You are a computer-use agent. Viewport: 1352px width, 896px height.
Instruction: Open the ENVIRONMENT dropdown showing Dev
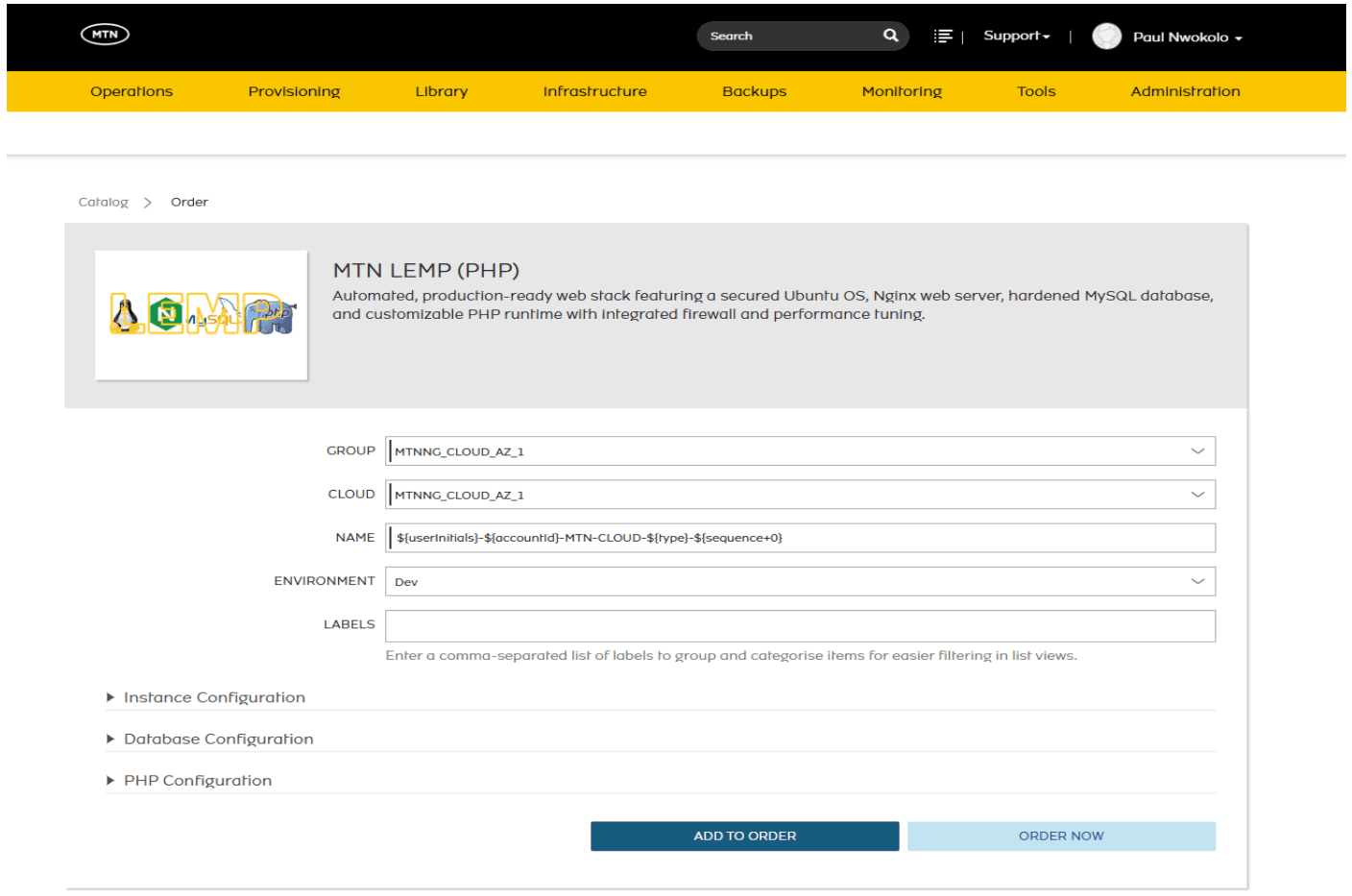[800, 581]
